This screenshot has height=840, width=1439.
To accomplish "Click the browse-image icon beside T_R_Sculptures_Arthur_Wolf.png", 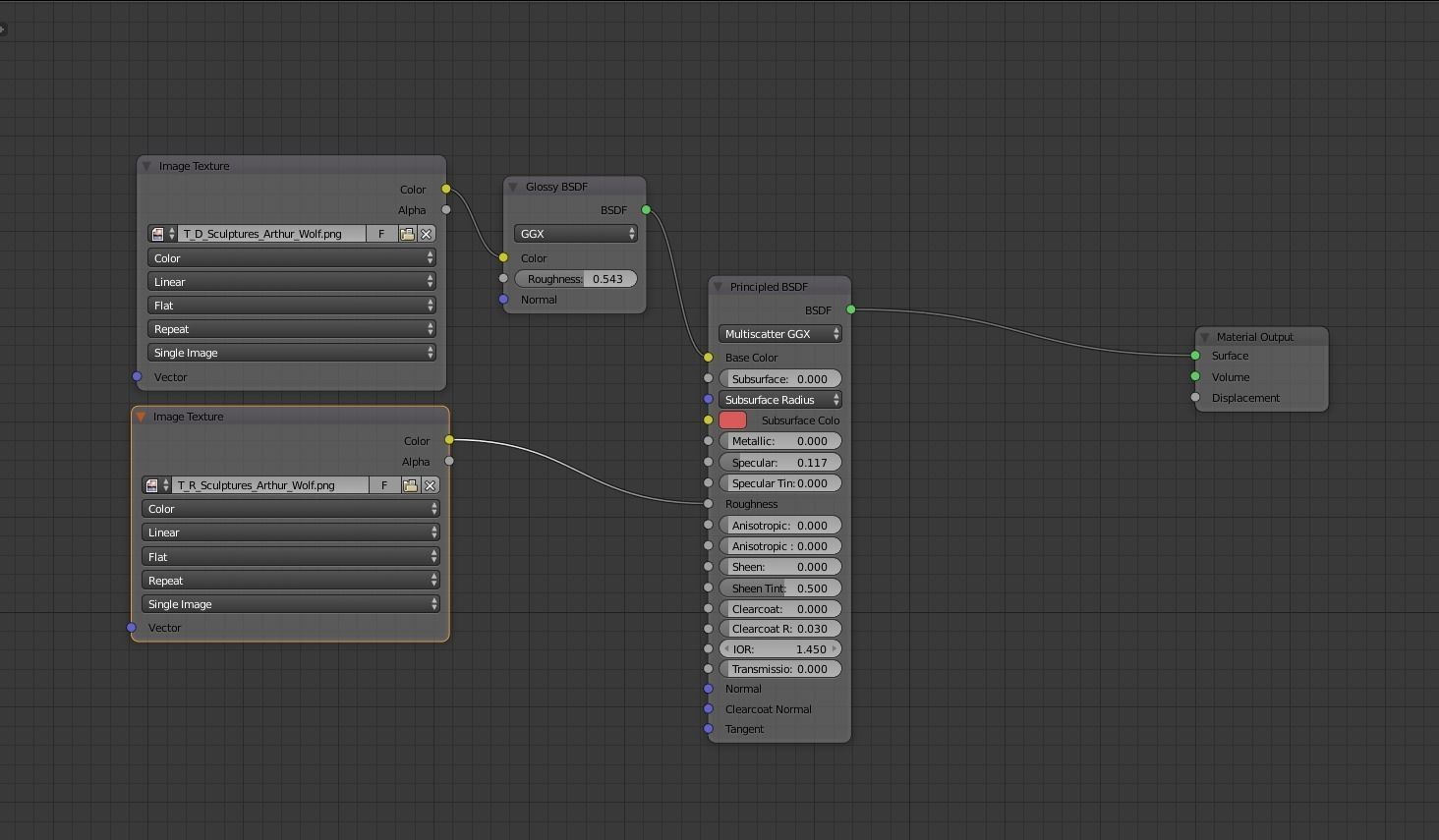I will (156, 485).
